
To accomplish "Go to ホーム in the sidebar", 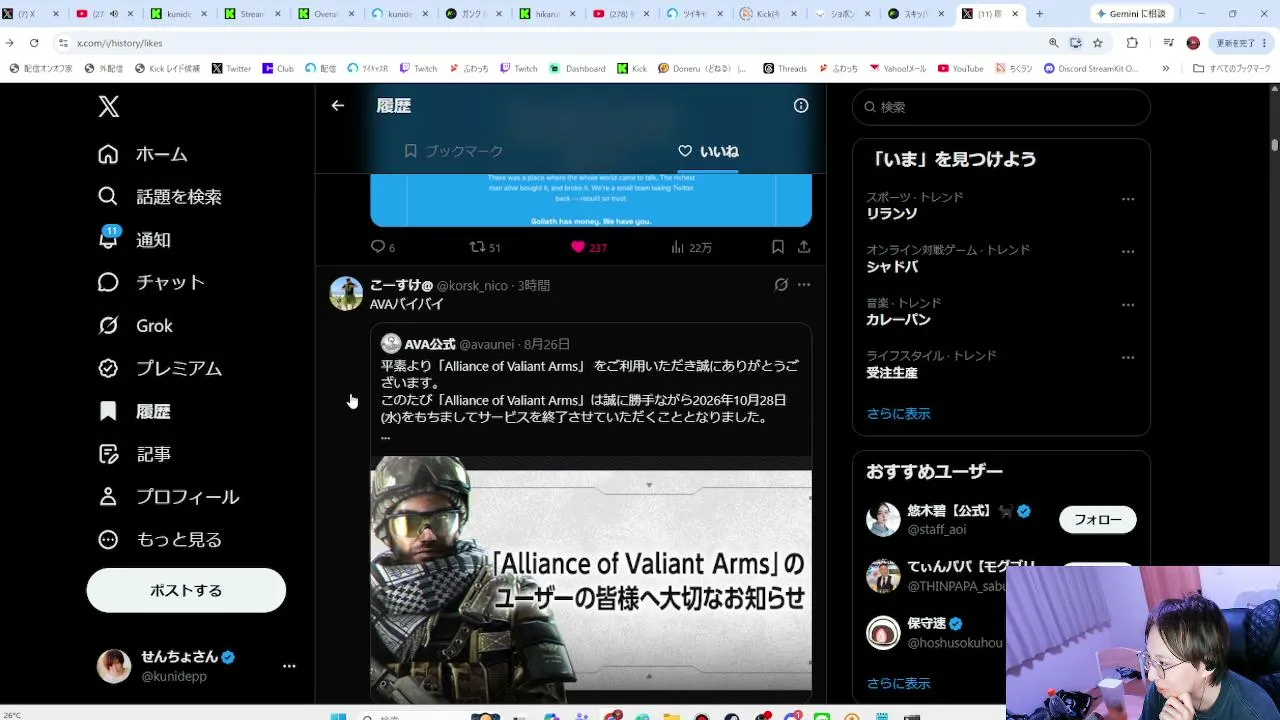I will tap(142, 154).
